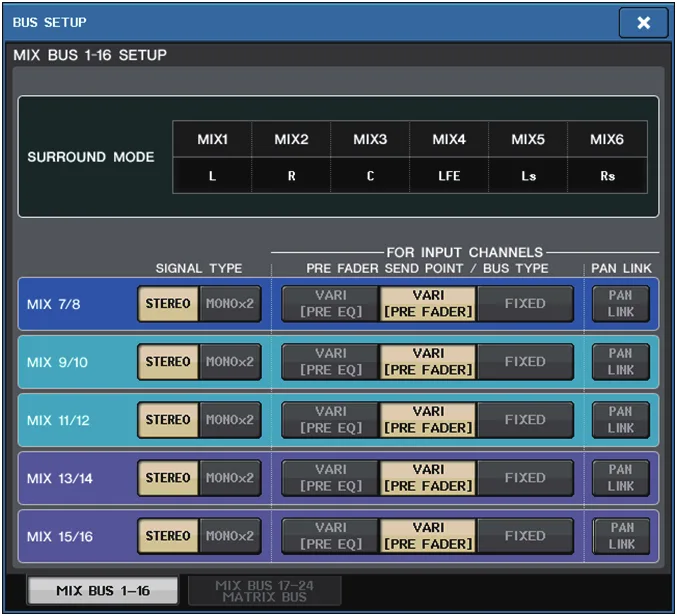
Task: Click the MIX6 surround header cell
Action: pyautogui.click(x=607, y=139)
